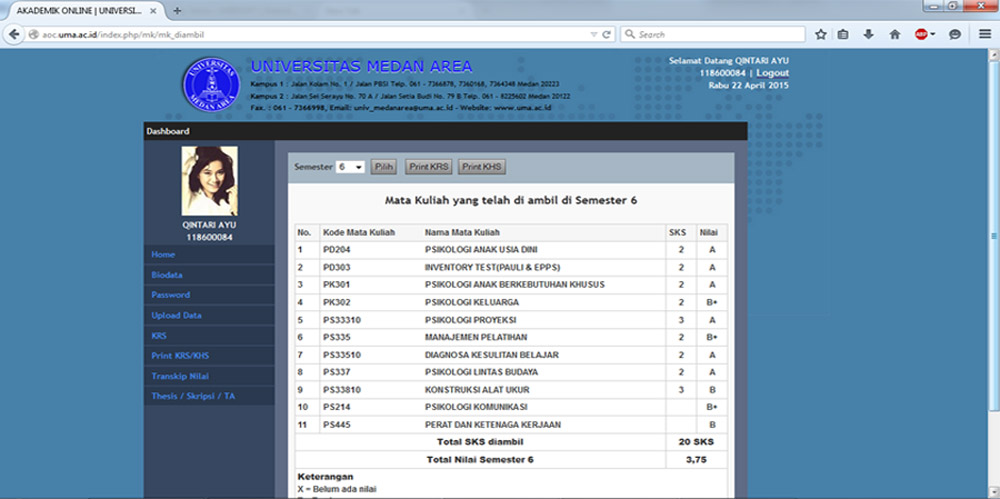Open the Adblock Plus dropdown arrow
The width and height of the screenshot is (1000, 499).
click(x=933, y=34)
